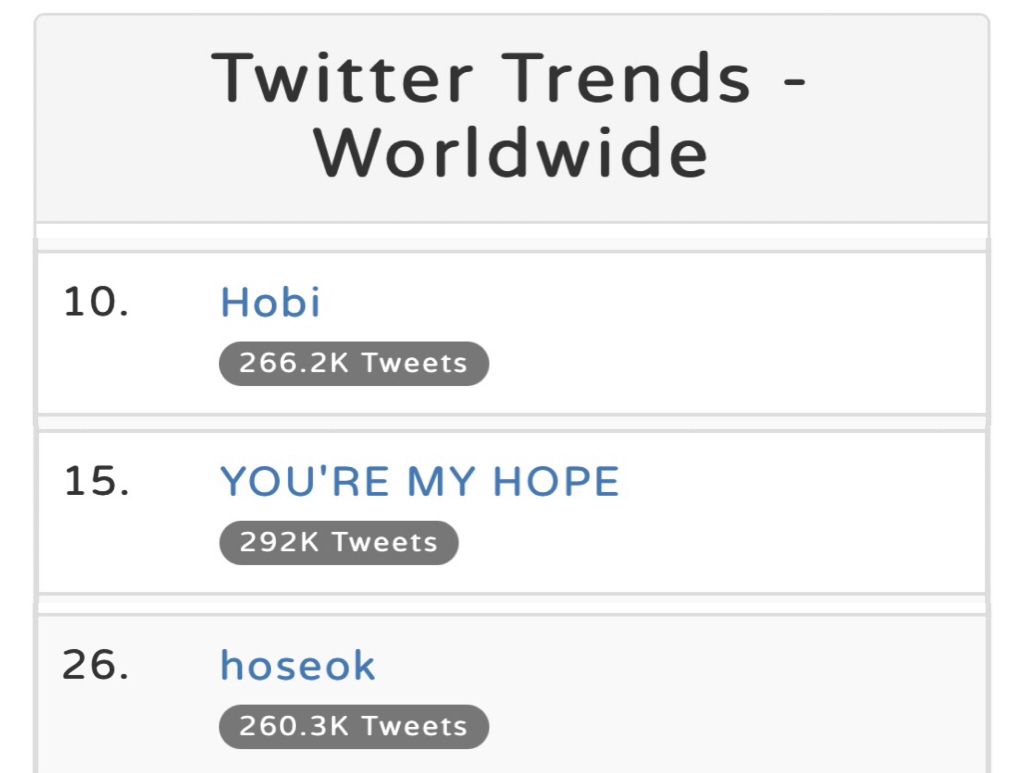
Task: Select the rank number 10.
Action: coord(96,302)
